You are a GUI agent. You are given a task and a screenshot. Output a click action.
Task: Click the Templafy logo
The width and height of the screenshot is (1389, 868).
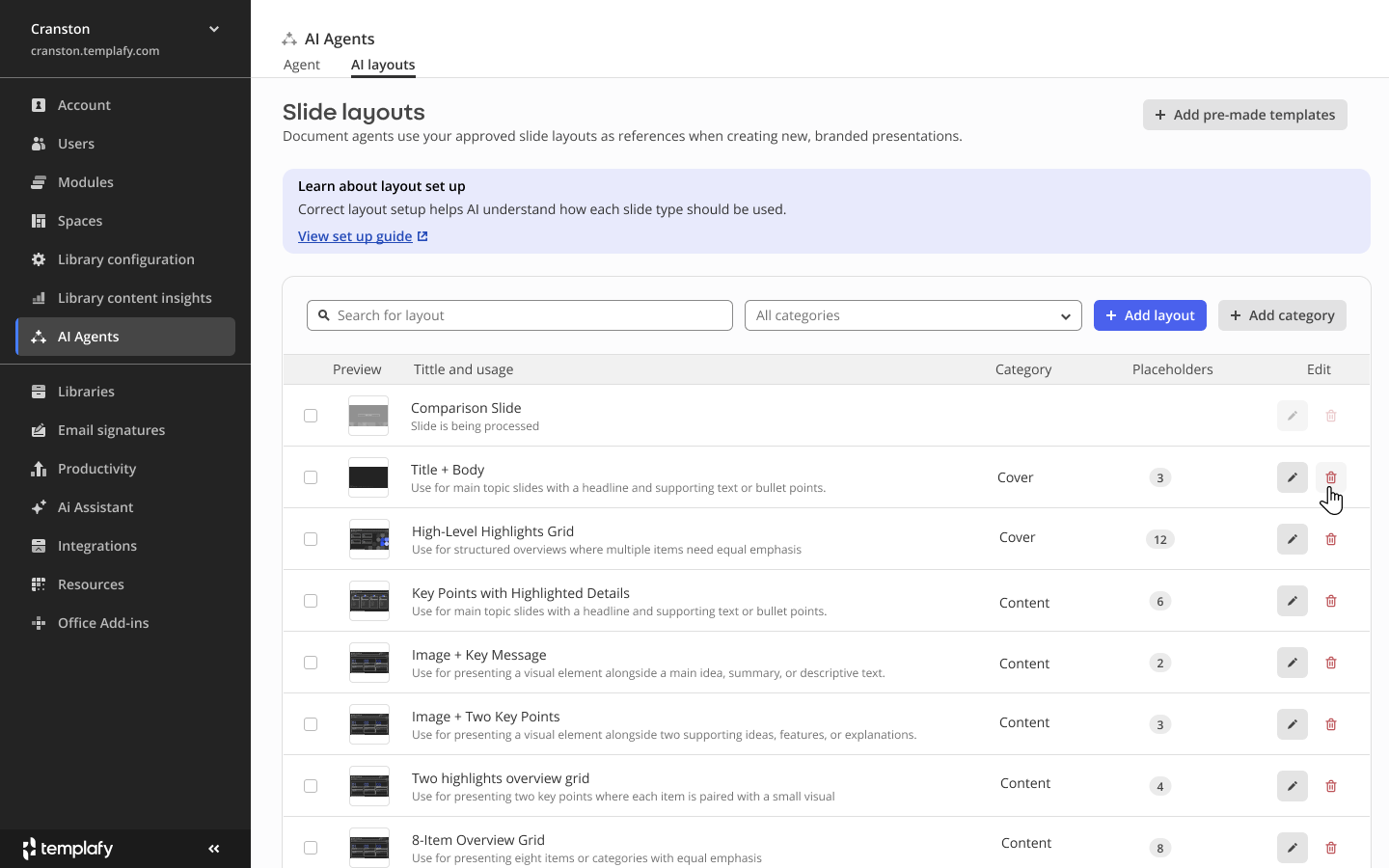coord(68,849)
